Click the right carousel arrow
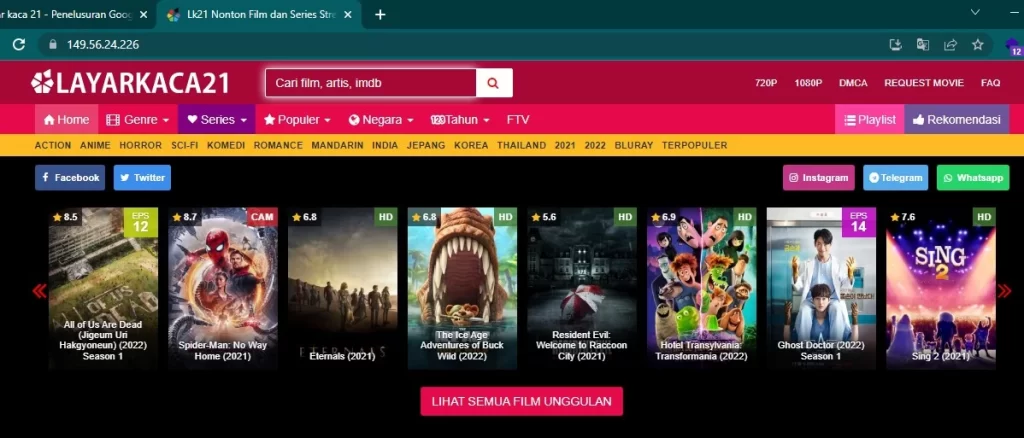Screen dimensions: 1024x438 pyautogui.click(x=1004, y=291)
